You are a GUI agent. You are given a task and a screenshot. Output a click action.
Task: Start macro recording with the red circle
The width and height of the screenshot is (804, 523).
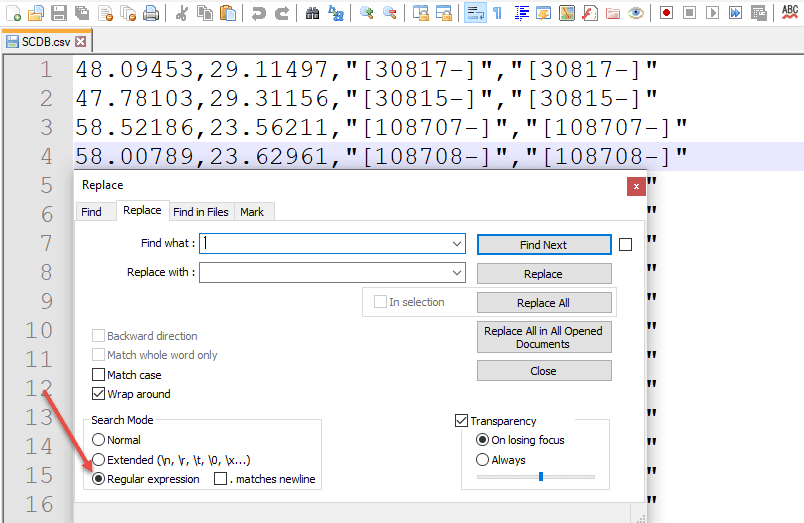coord(665,13)
